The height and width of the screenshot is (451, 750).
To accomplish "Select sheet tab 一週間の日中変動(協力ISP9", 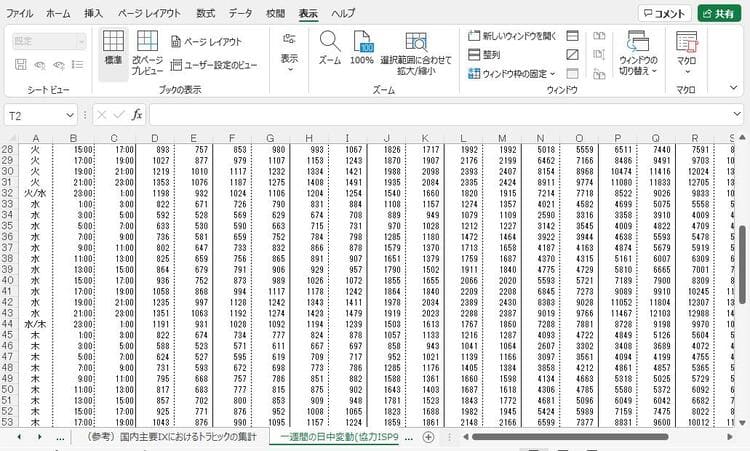I will tap(339, 437).
